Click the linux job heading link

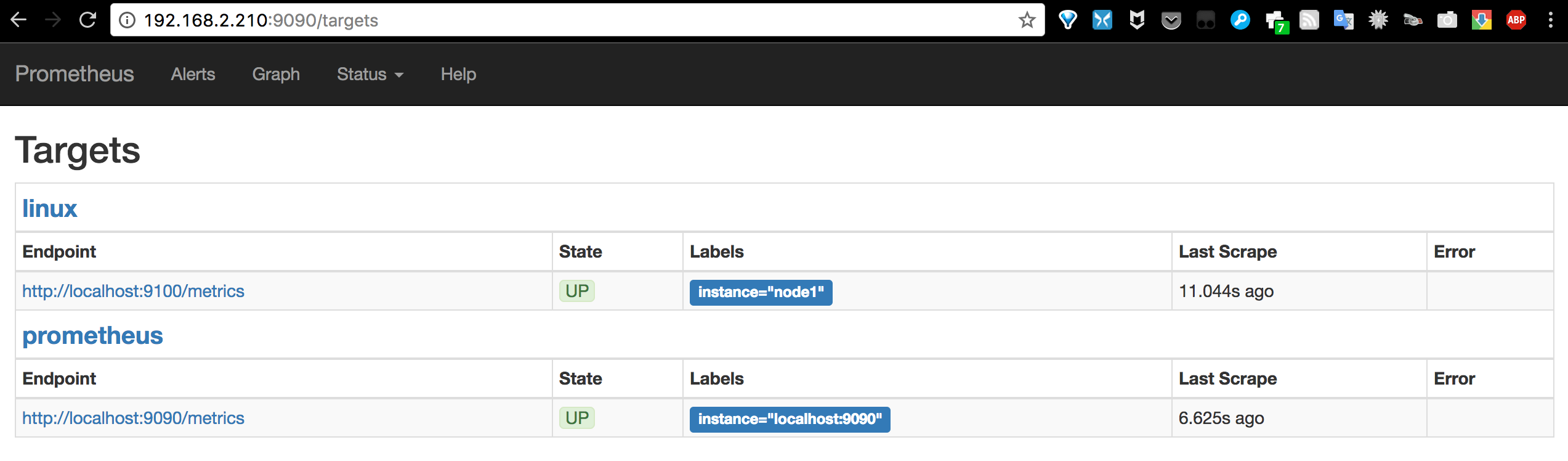(x=50, y=208)
